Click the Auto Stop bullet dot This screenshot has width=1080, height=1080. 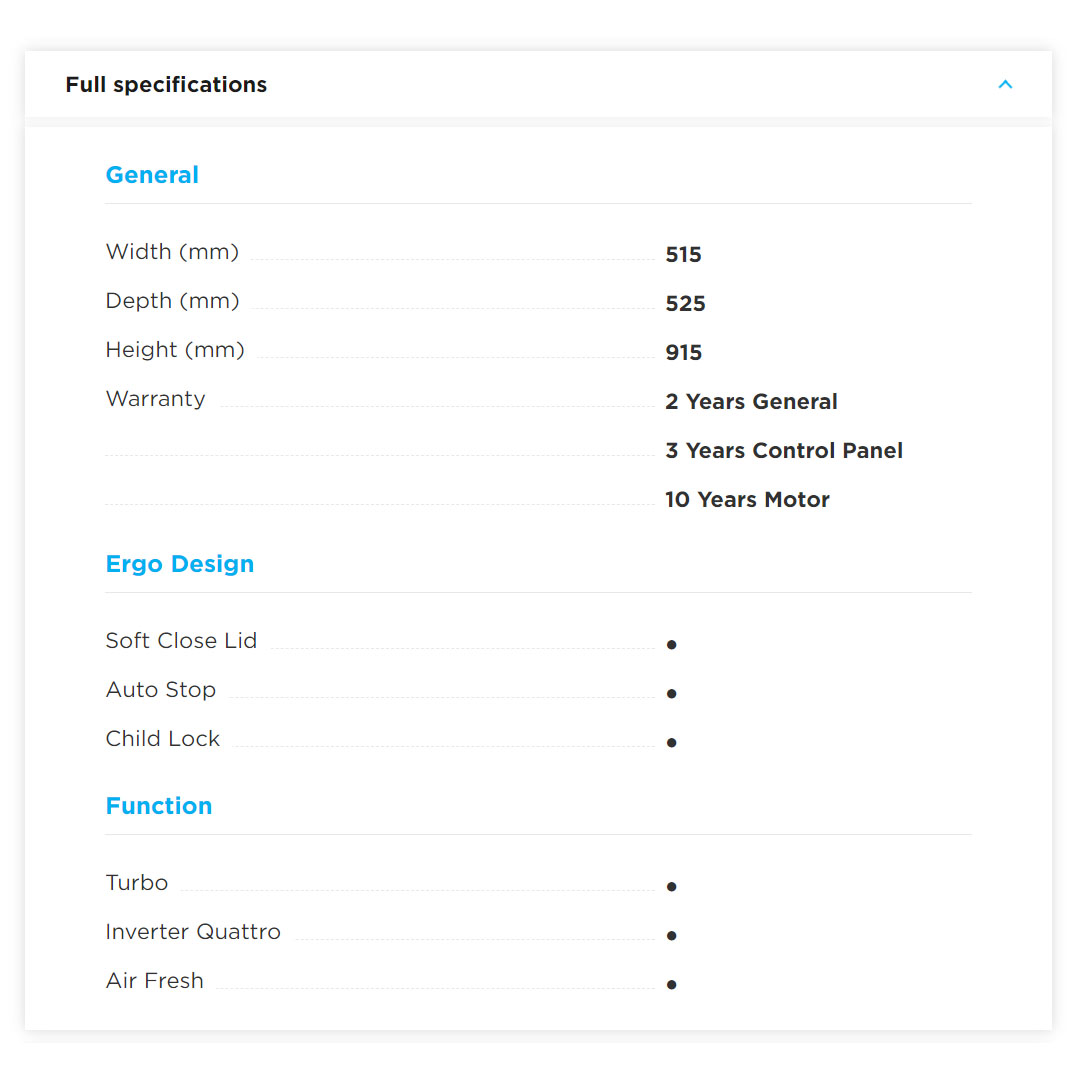click(672, 694)
